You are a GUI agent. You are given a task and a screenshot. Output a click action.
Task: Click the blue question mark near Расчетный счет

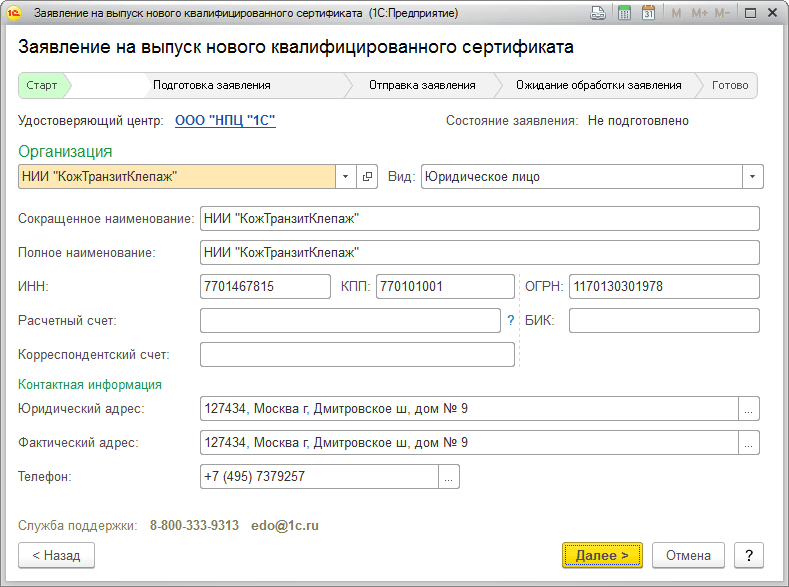(511, 320)
